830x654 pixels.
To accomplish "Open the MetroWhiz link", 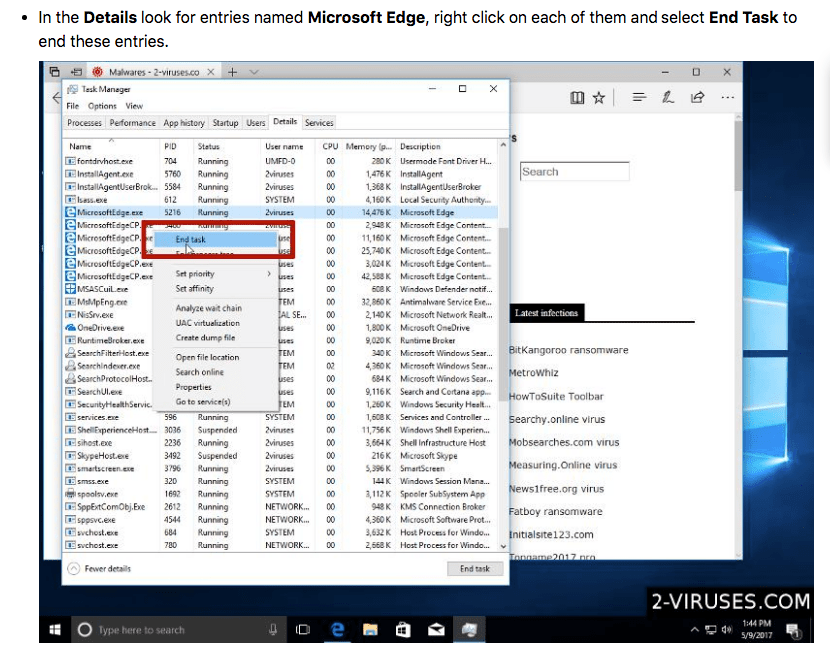I will pyautogui.click(x=534, y=373).
